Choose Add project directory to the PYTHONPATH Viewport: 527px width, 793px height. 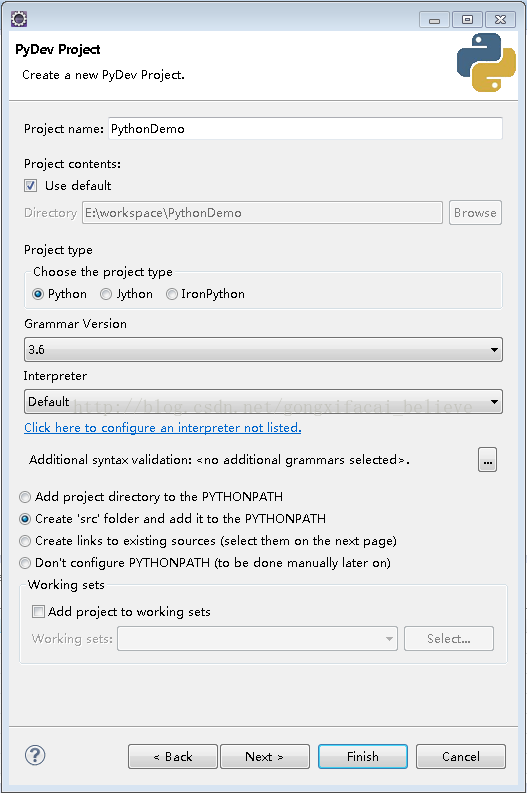pyautogui.click(x=25, y=497)
